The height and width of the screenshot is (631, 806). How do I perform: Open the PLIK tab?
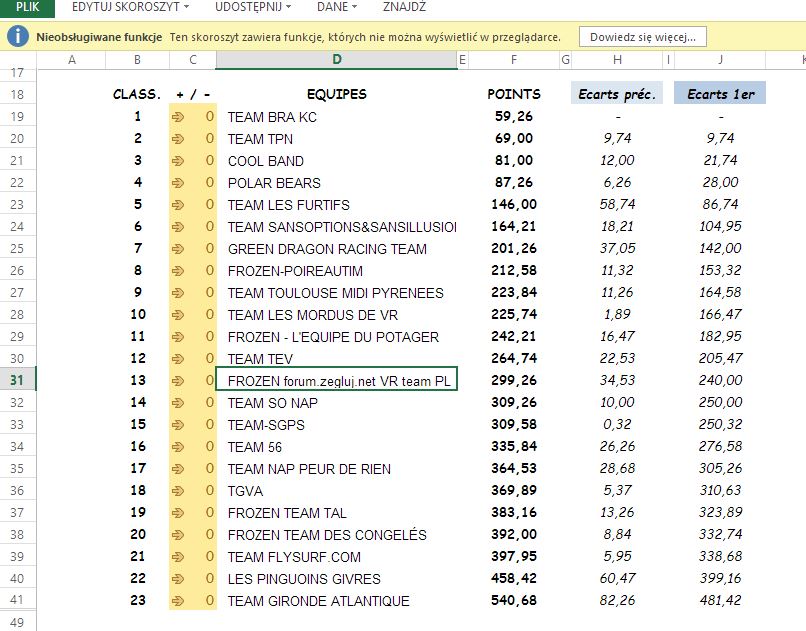(x=27, y=7)
